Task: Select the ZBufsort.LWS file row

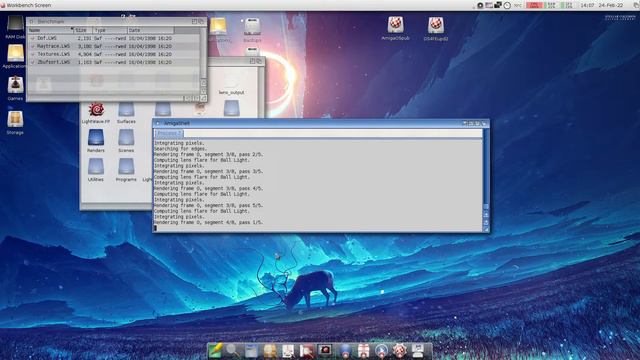Action: tap(114, 62)
